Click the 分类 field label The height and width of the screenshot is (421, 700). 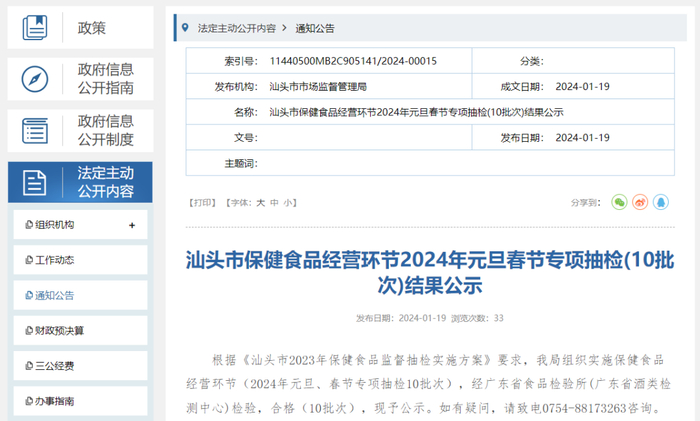pos(532,61)
